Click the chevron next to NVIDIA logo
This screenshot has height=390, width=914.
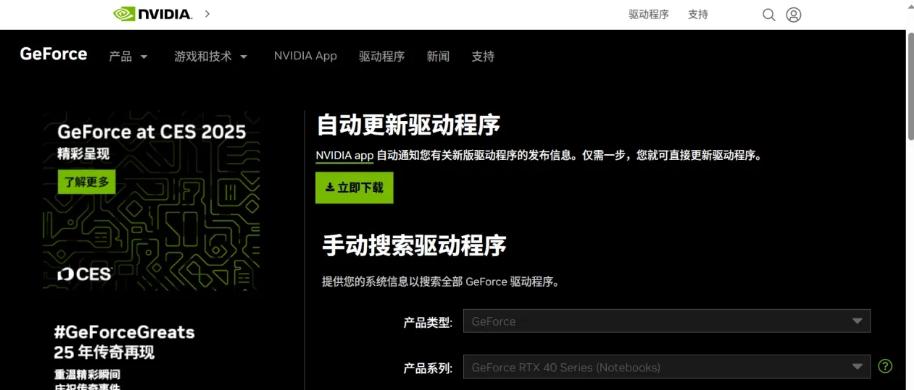point(207,14)
